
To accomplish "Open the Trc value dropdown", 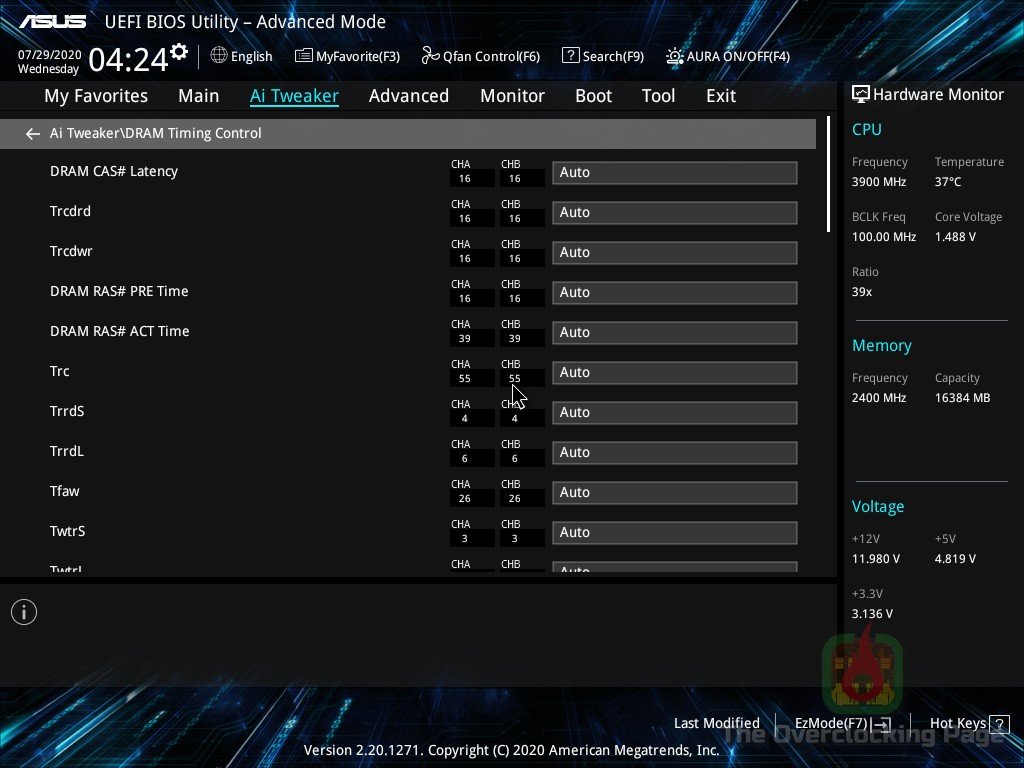I will click(674, 372).
